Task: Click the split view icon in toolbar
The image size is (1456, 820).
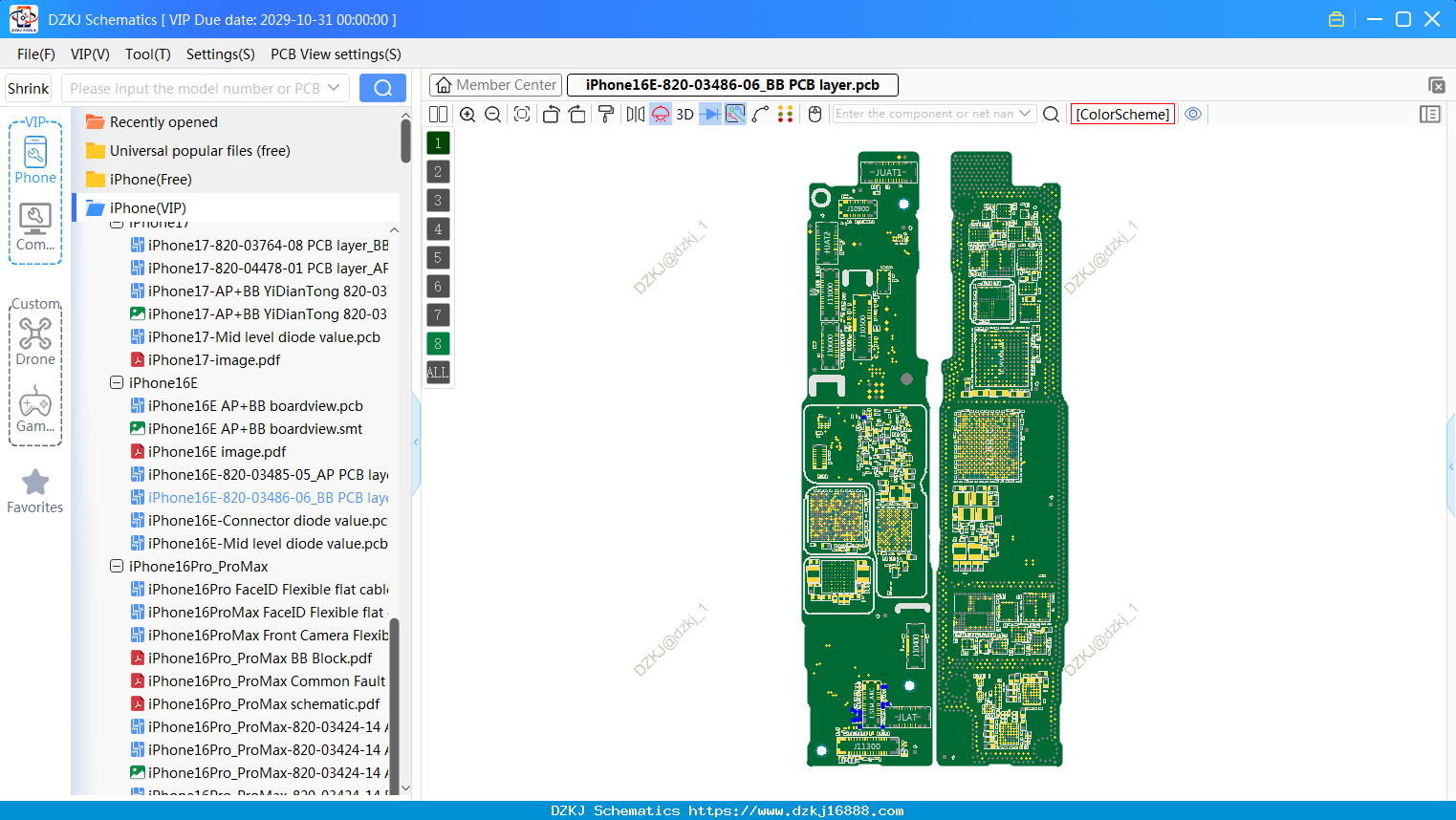Action: (x=438, y=114)
